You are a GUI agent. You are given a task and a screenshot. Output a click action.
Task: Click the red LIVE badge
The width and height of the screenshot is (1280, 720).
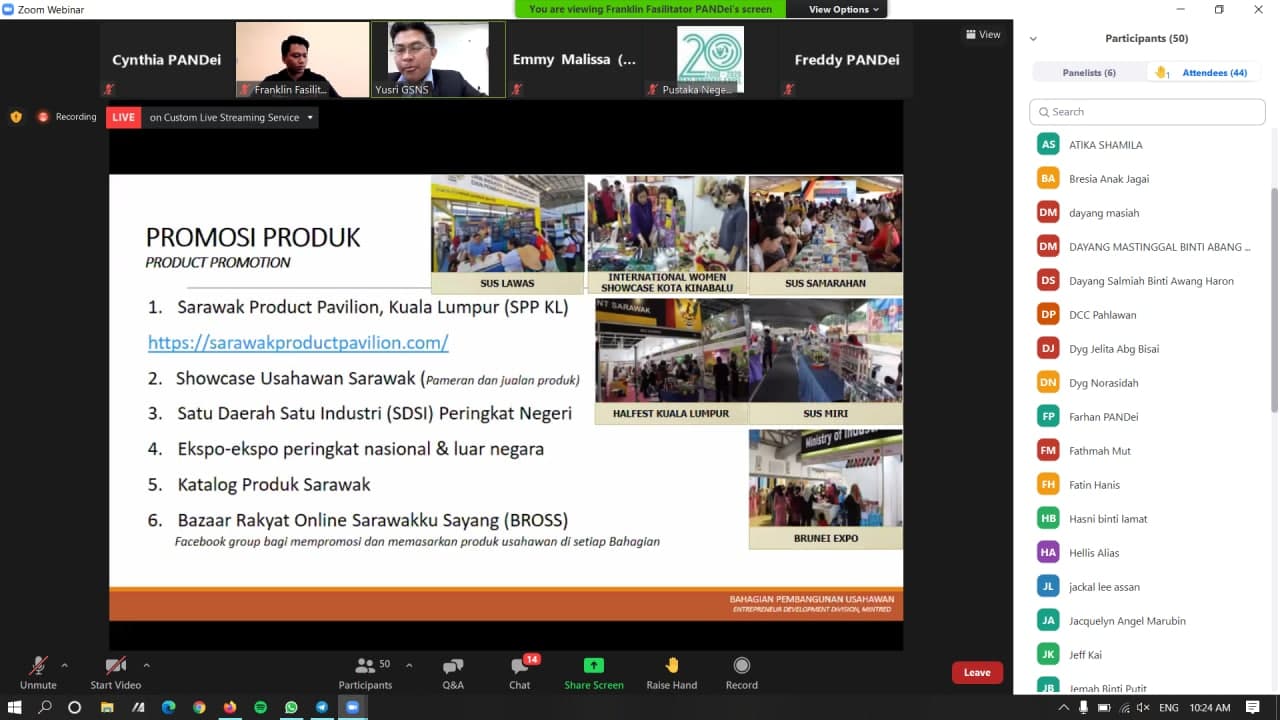124,117
